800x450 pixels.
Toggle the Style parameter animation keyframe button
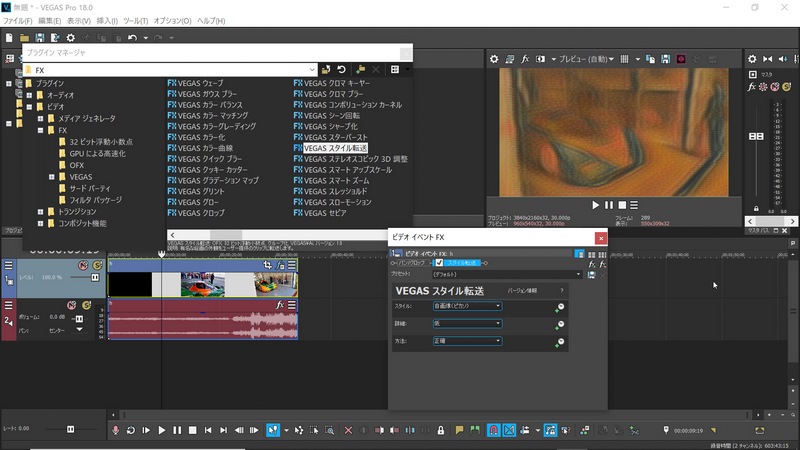coord(560,307)
